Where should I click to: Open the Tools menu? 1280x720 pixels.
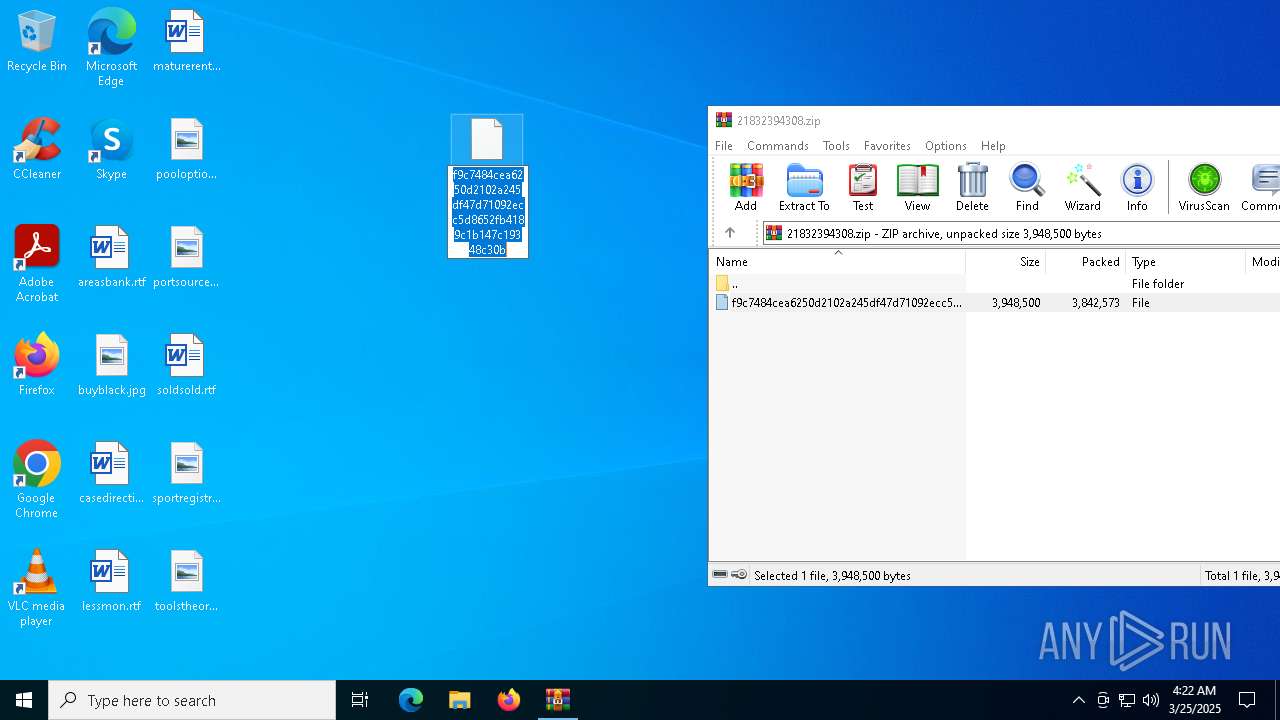coord(836,146)
